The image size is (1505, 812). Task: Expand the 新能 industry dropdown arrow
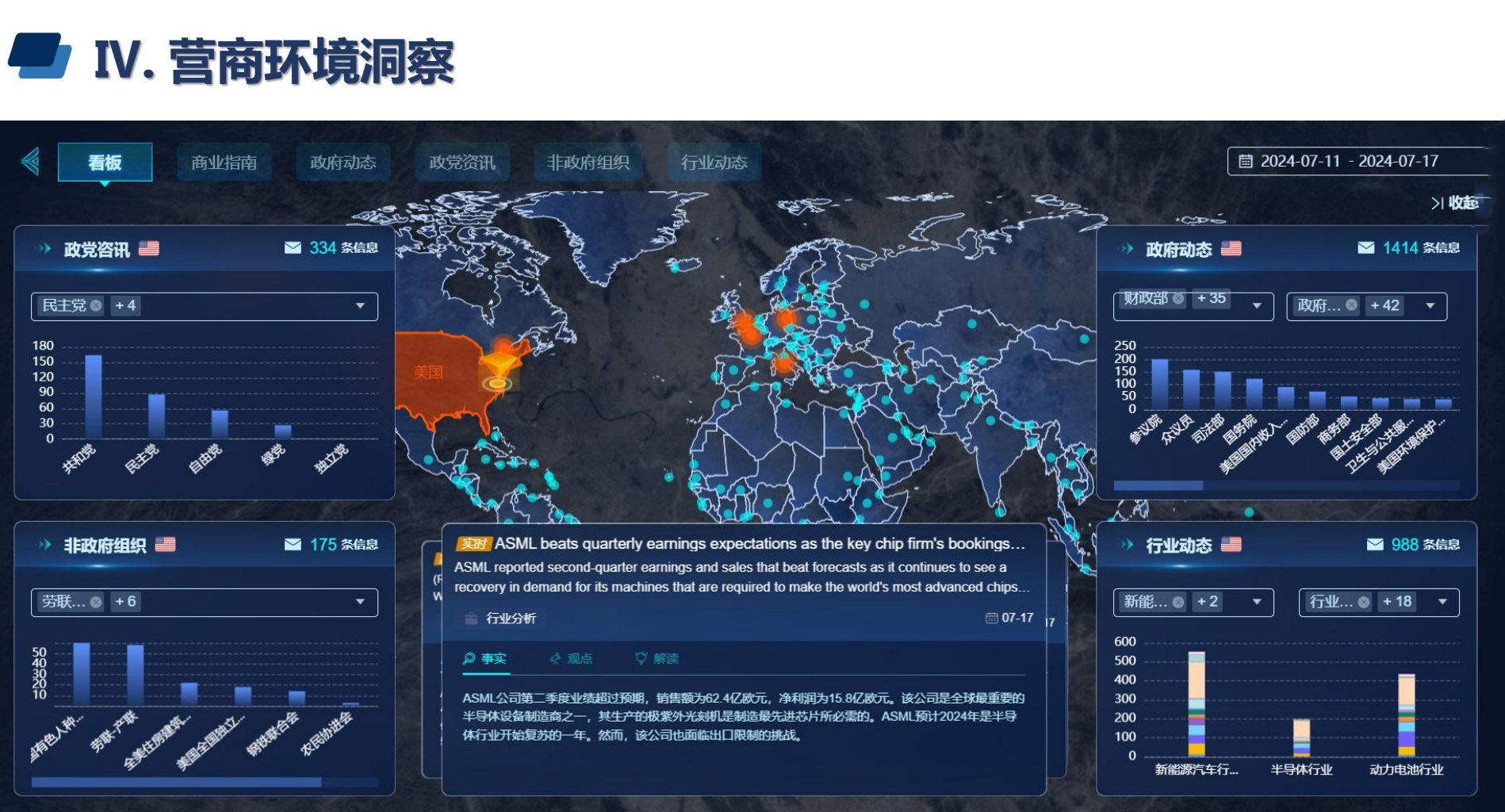point(1257,603)
